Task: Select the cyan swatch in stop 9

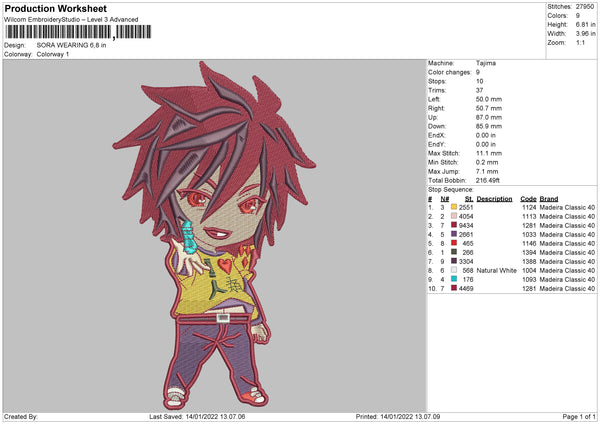Action: (454, 279)
